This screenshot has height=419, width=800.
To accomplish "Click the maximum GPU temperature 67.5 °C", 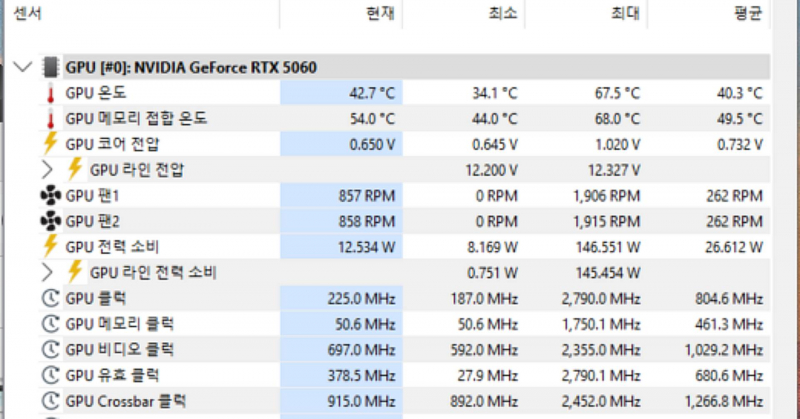I will (617, 93).
